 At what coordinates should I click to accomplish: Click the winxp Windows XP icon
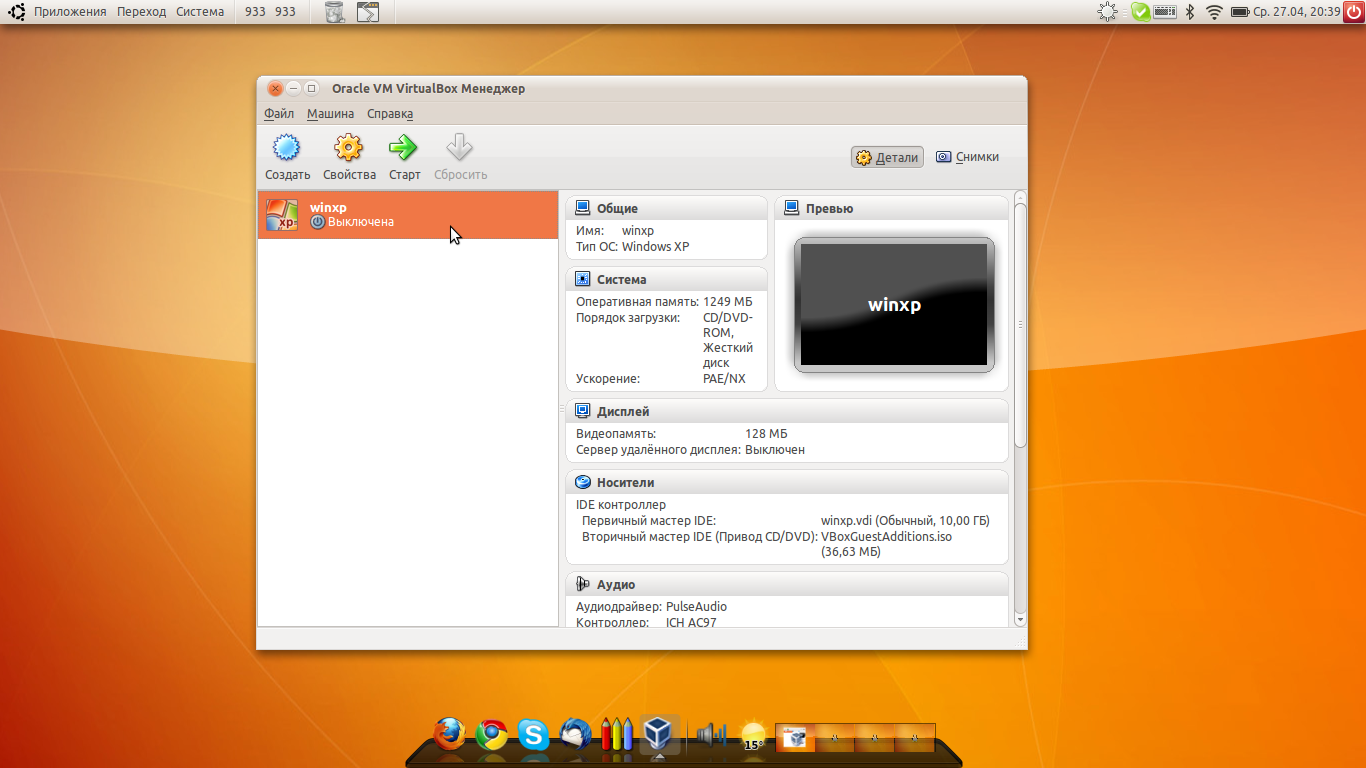click(x=282, y=214)
